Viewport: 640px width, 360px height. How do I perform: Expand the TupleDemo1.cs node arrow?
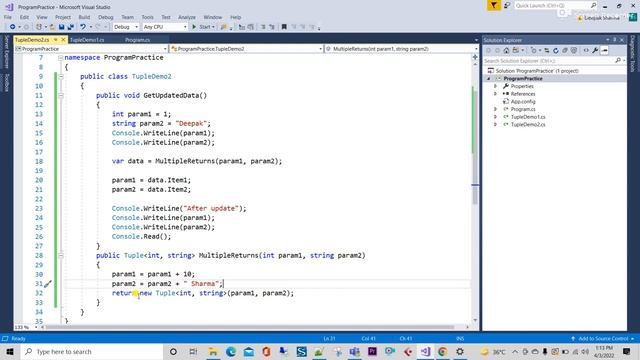[x=496, y=117]
